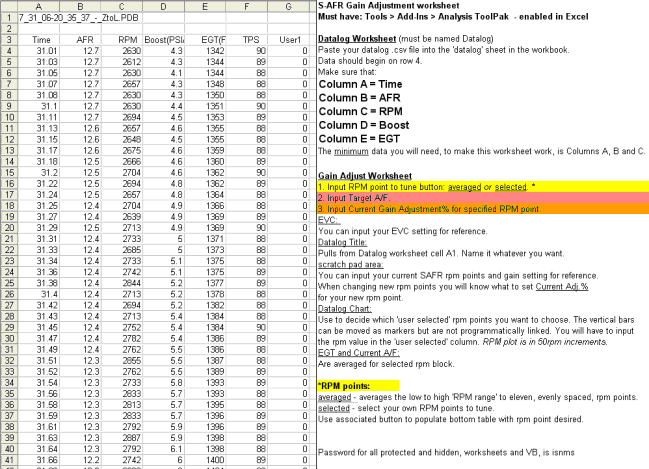Viewport: 649px width, 469px height.
Task: Click the 'Datalog Title:' heading
Action: click(342, 242)
